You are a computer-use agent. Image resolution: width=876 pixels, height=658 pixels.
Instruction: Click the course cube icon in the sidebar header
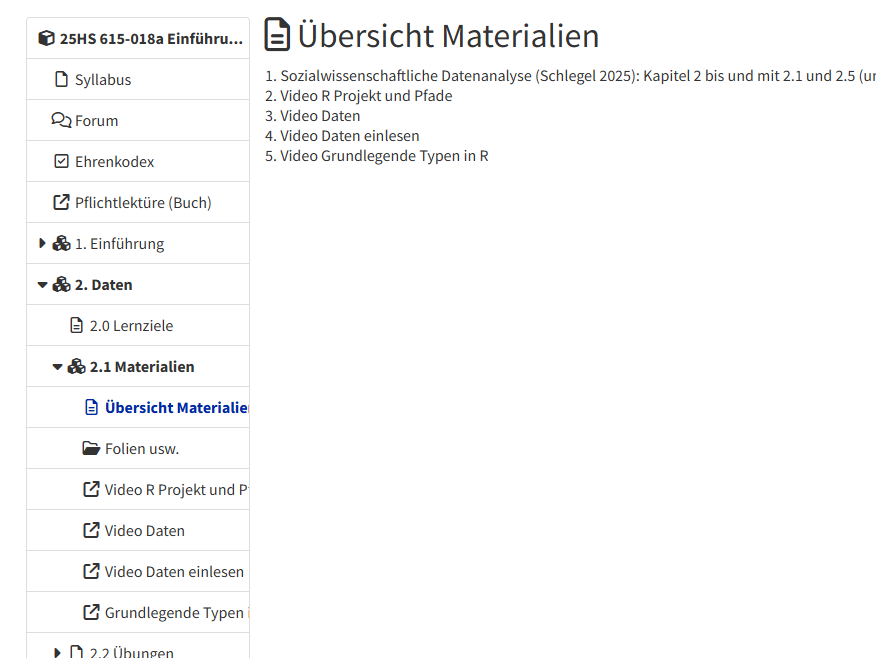(x=46, y=39)
